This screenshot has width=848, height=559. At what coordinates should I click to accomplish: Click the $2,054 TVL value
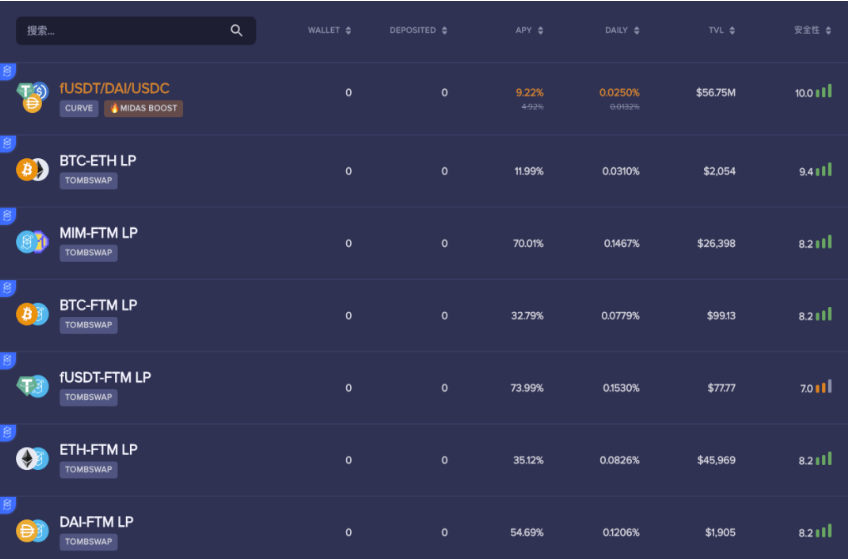719,171
